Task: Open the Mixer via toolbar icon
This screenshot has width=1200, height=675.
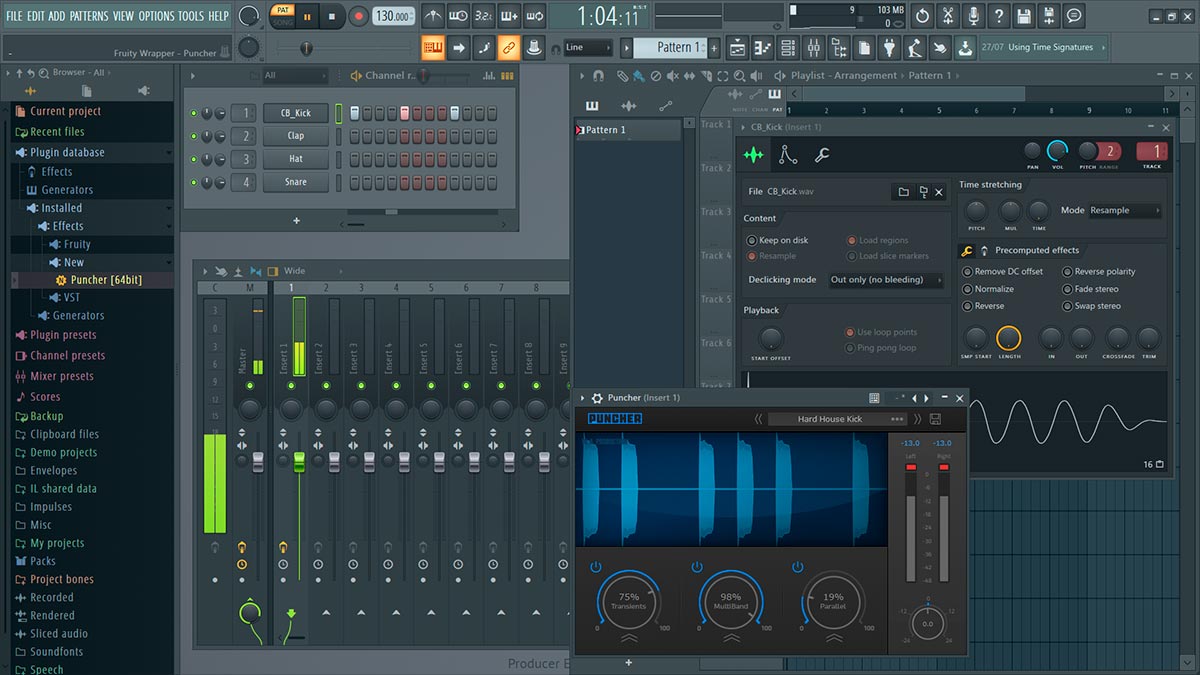Action: 813,47
